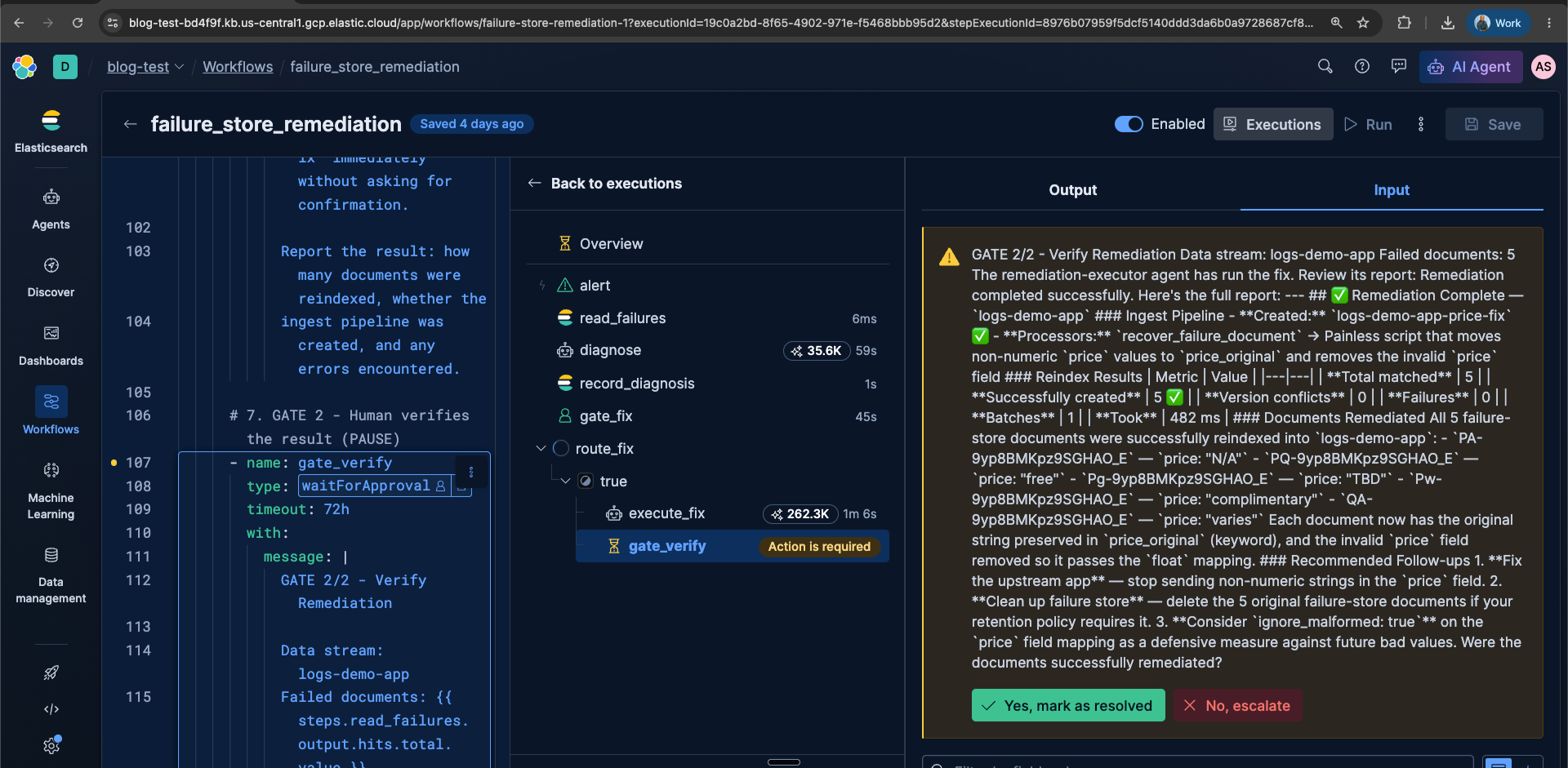Open the Executions panel button
The height and width of the screenshot is (768, 1568).
click(x=1272, y=124)
